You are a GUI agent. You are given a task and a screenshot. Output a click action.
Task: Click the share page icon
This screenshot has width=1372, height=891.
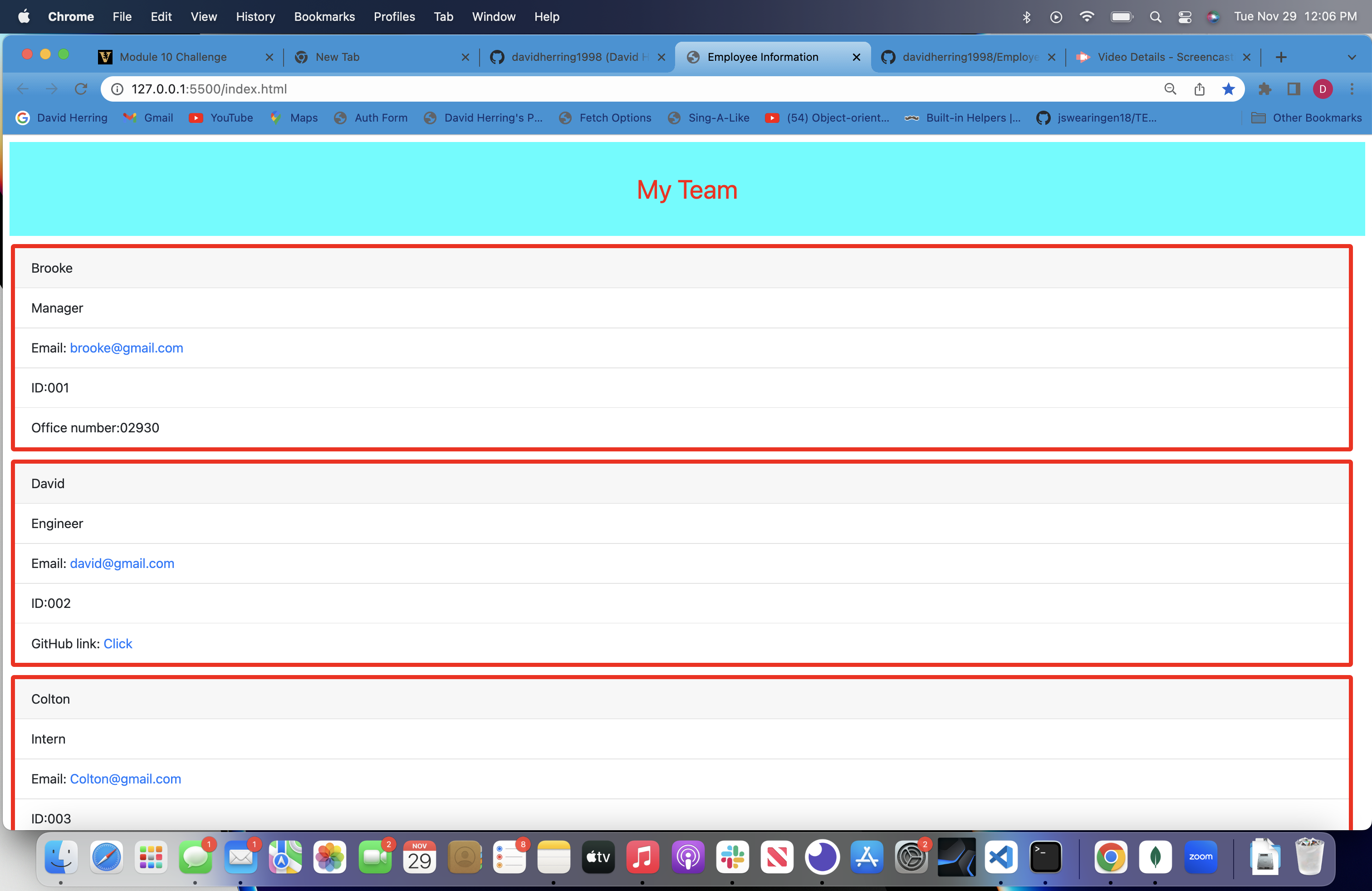pos(1200,89)
